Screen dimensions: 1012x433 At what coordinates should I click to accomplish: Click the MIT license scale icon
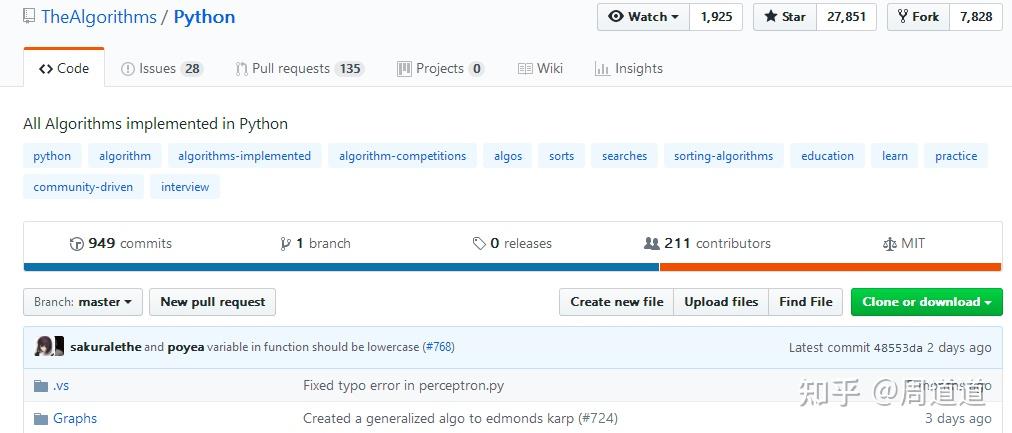tap(889, 244)
